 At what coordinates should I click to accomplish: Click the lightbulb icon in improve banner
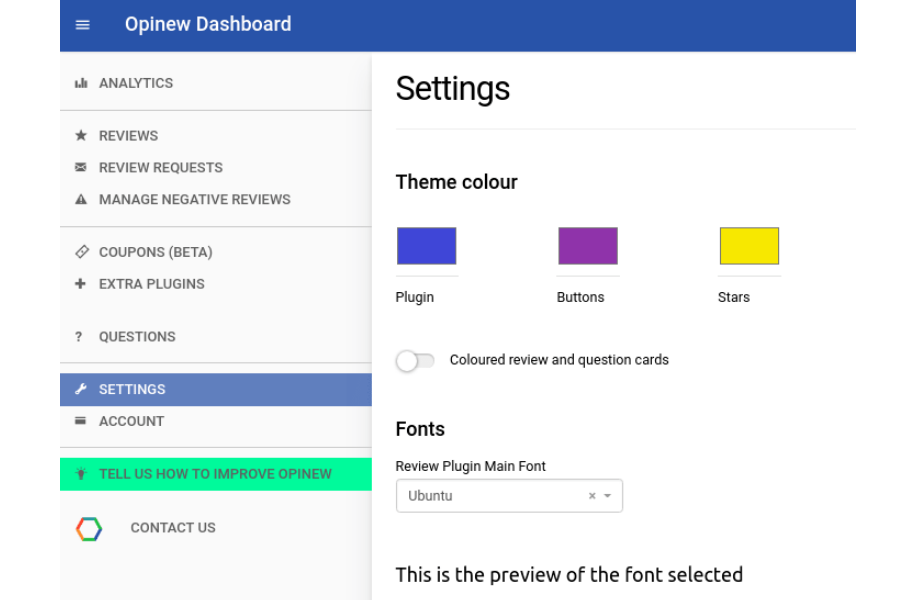click(80, 474)
